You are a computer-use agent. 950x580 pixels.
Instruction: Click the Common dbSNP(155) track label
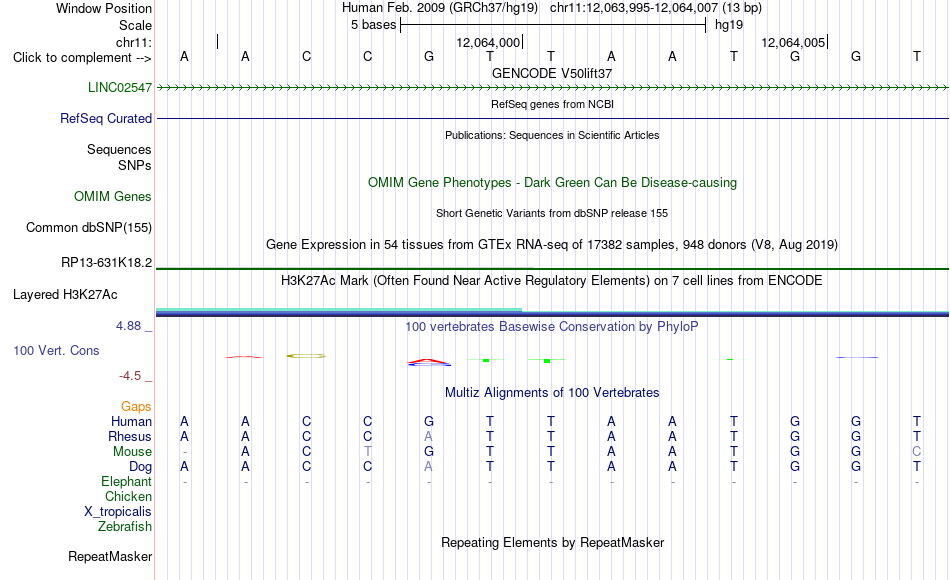coord(89,227)
